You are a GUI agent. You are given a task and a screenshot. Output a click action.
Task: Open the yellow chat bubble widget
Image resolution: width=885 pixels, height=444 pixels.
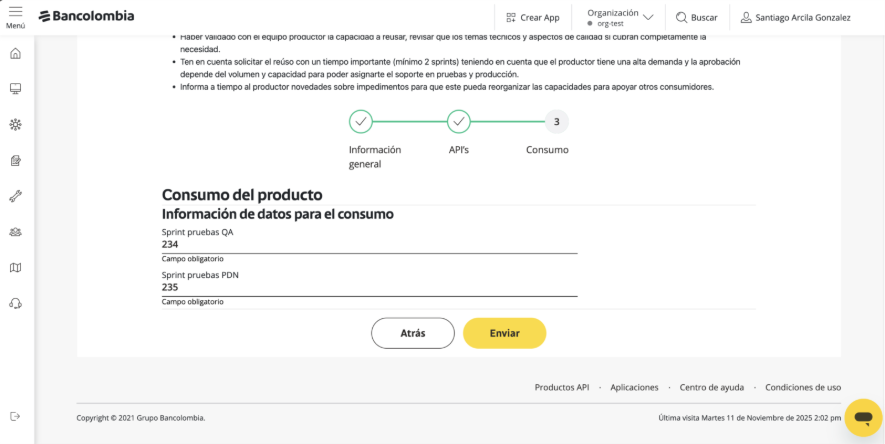pos(863,416)
